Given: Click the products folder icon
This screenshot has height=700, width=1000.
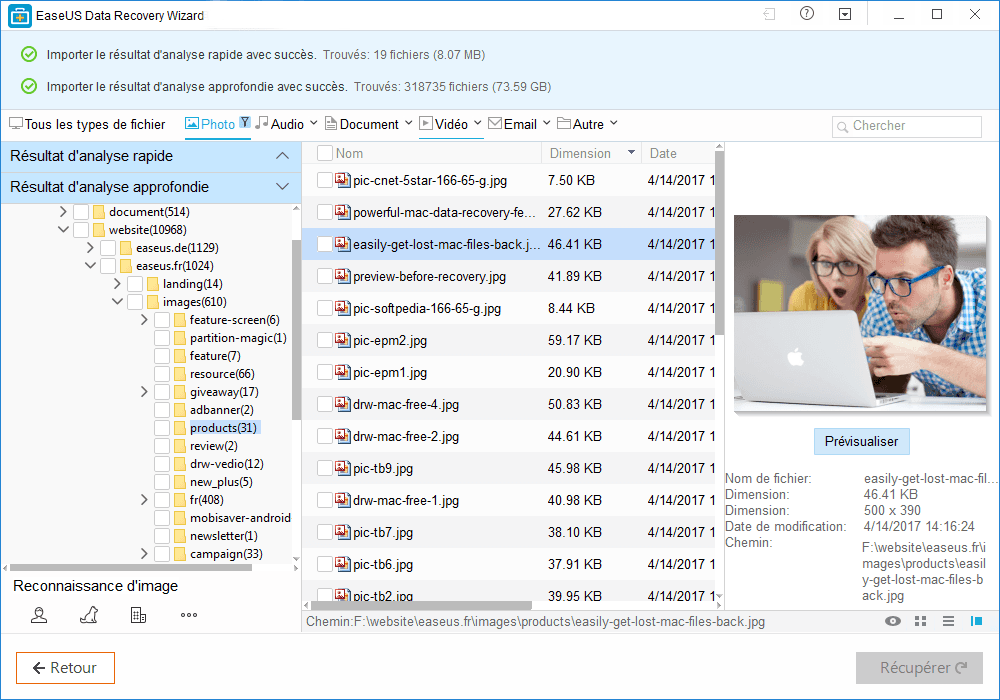Looking at the screenshot, I should click(x=180, y=428).
